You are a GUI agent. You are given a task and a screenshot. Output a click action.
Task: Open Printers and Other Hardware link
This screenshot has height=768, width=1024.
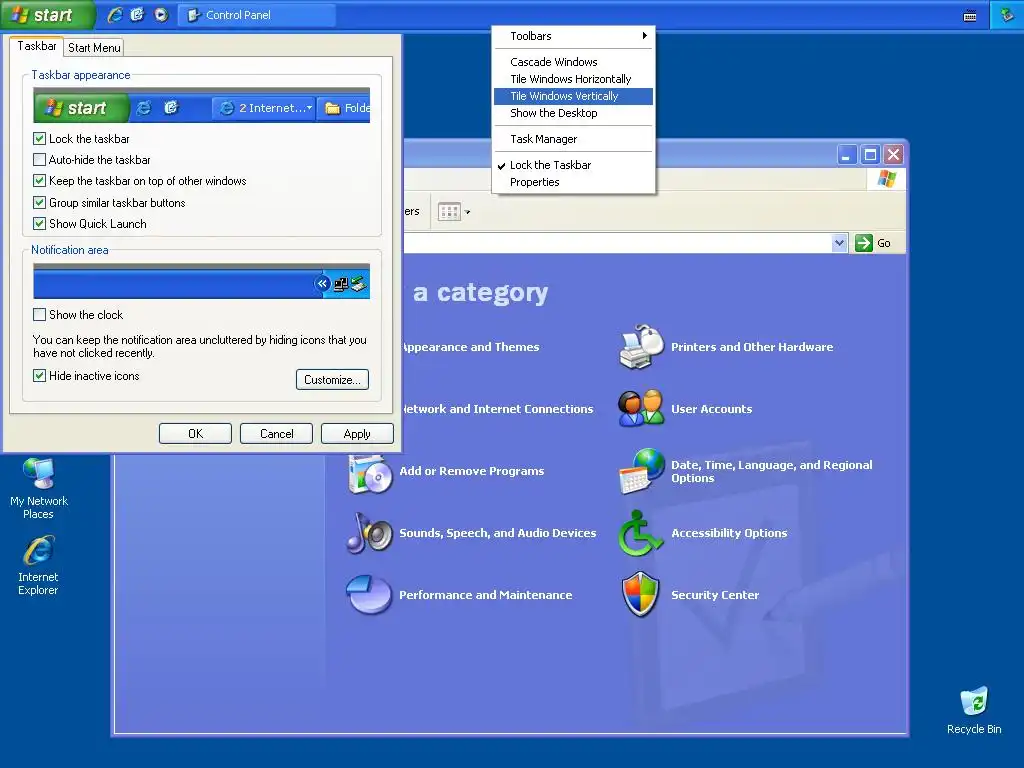pos(752,347)
